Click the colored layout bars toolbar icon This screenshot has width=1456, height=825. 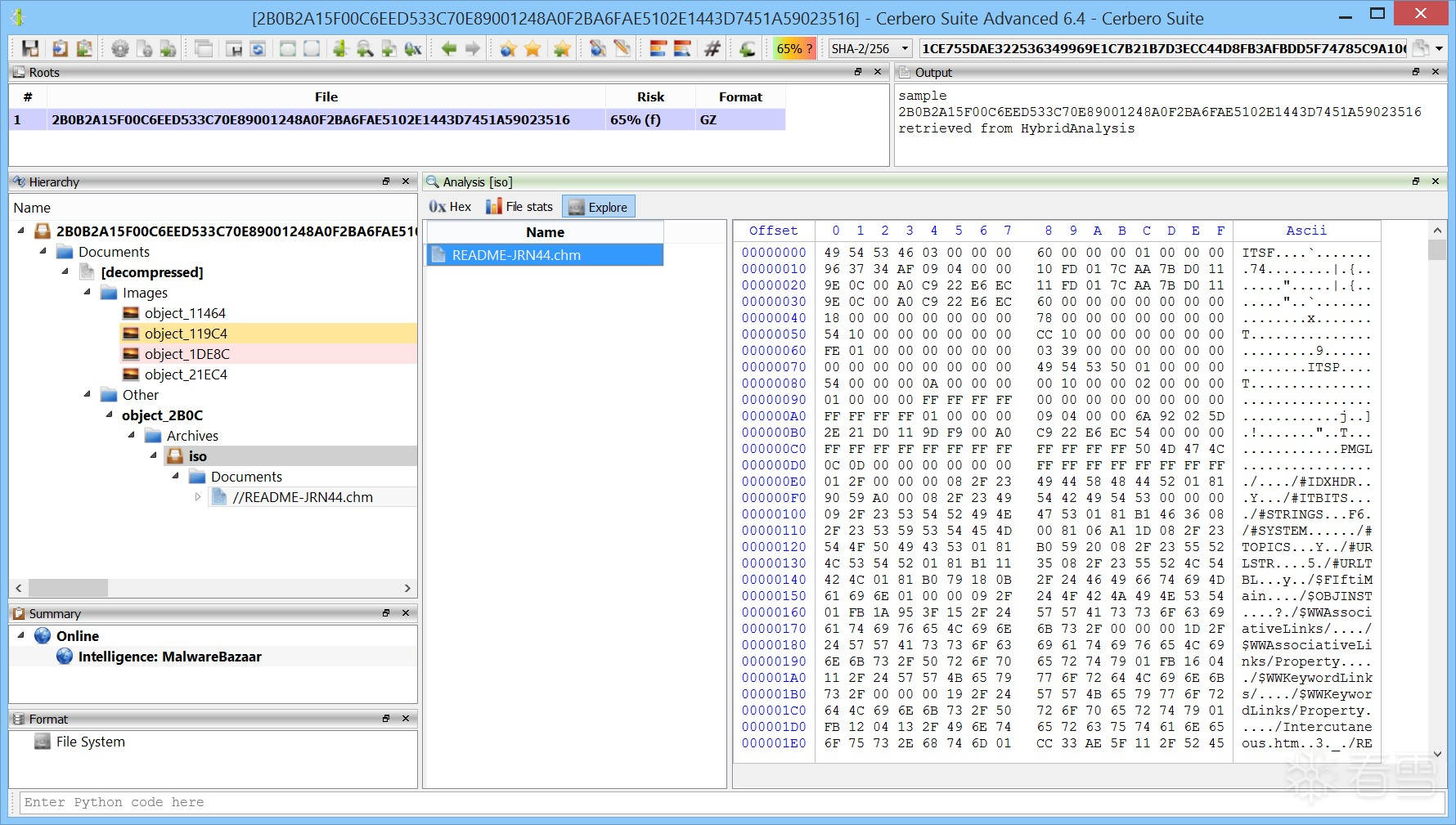tap(658, 48)
